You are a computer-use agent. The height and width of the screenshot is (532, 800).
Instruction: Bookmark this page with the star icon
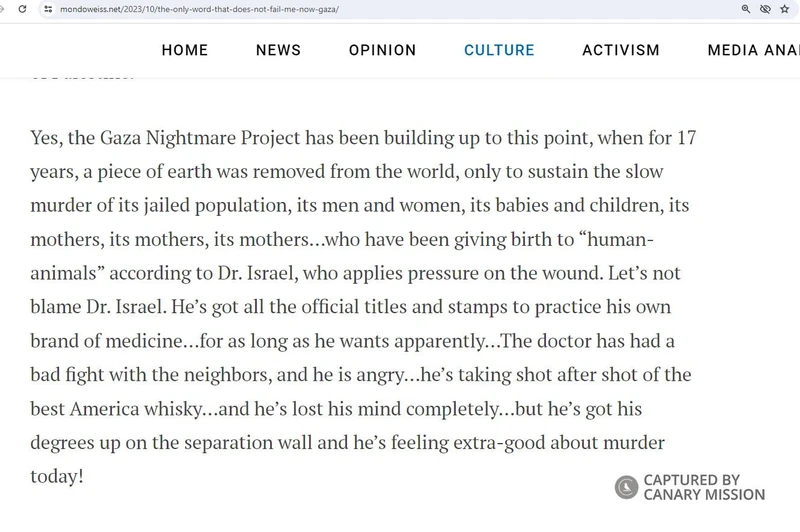click(x=784, y=8)
